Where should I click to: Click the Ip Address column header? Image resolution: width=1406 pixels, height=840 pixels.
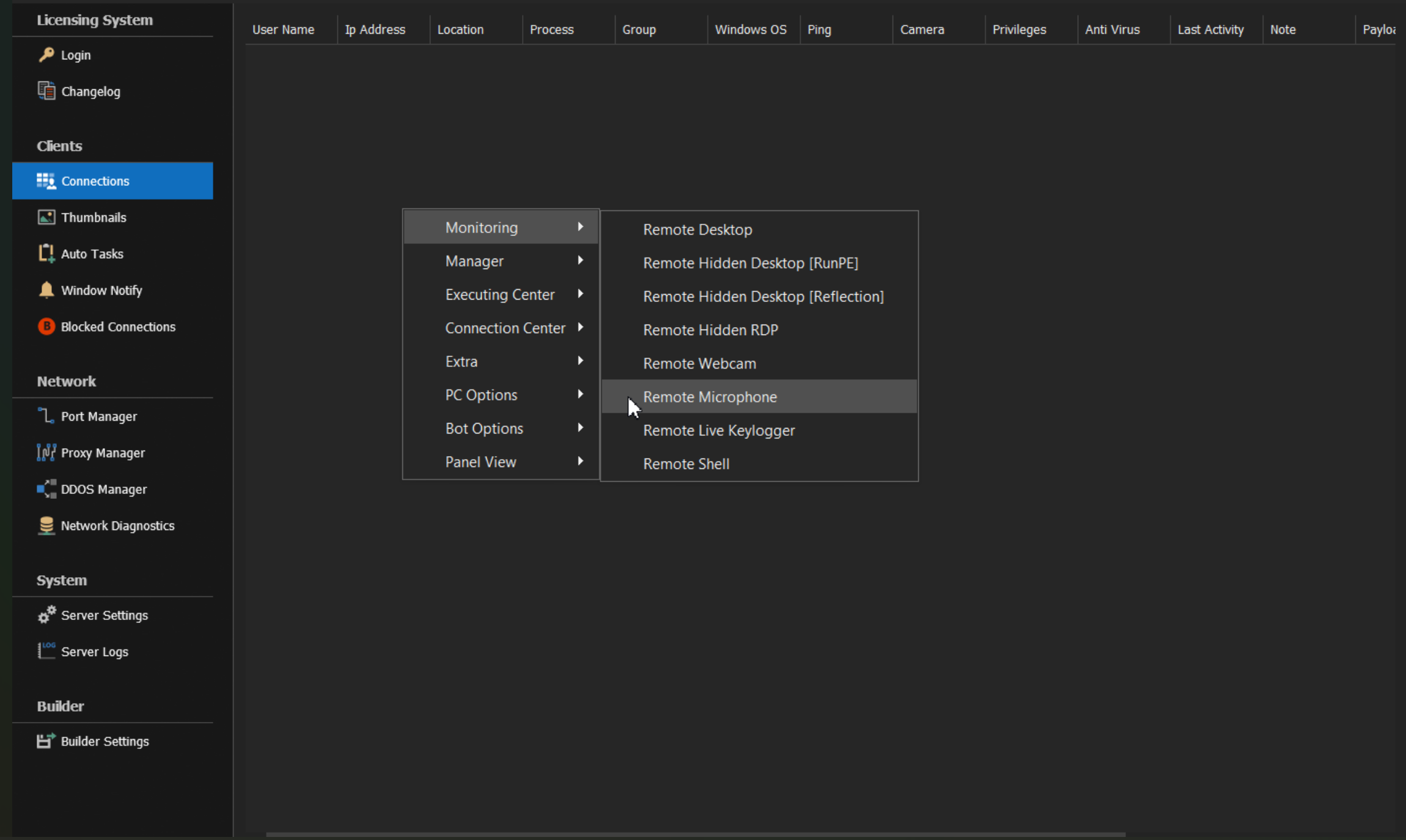[x=384, y=29]
